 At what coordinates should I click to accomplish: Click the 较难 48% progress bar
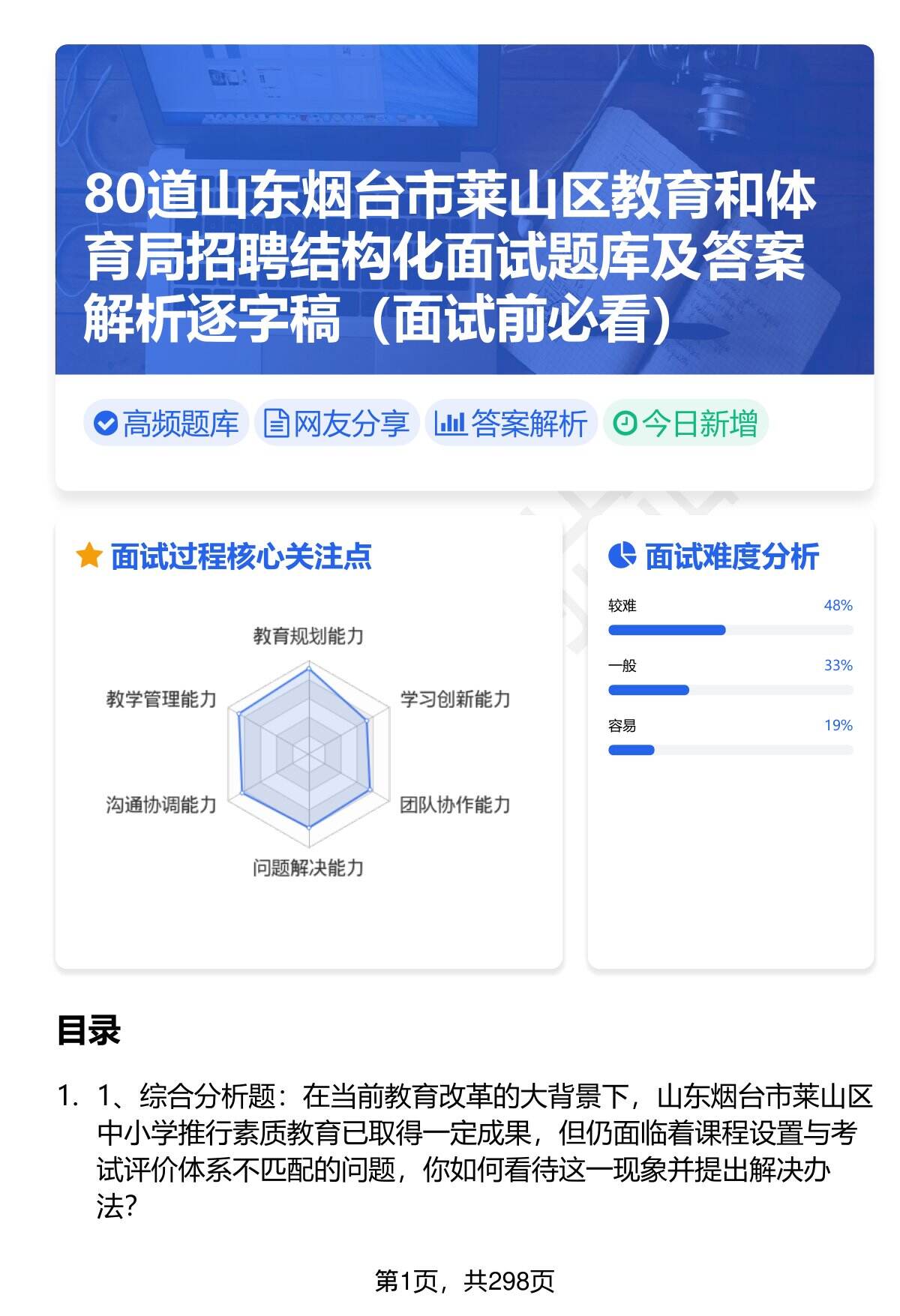[730, 630]
